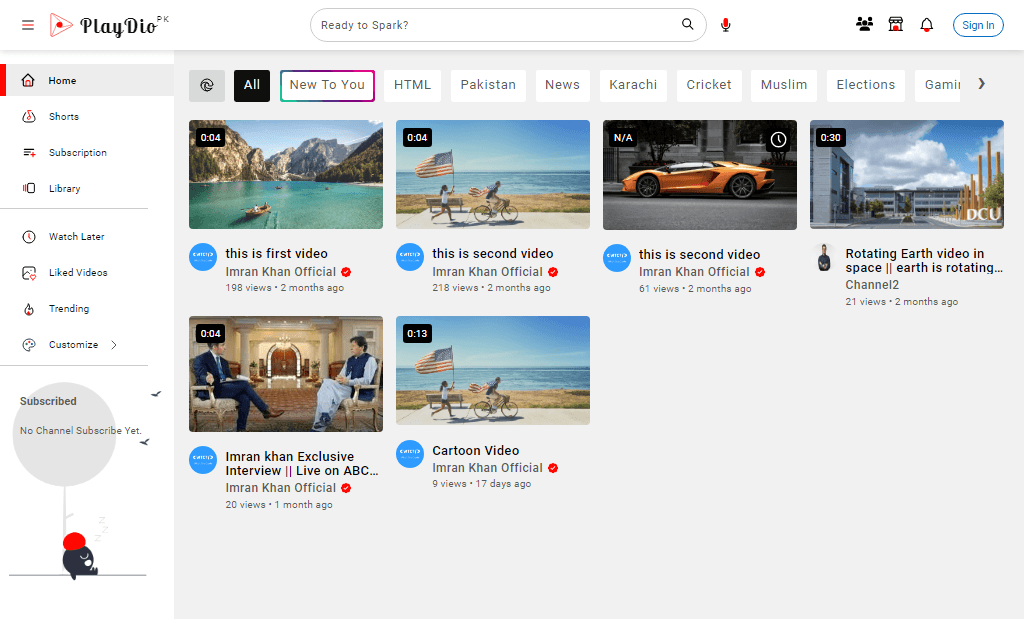Select the Muslim category chip
Image resolution: width=1024 pixels, height=619 pixels.
(784, 86)
